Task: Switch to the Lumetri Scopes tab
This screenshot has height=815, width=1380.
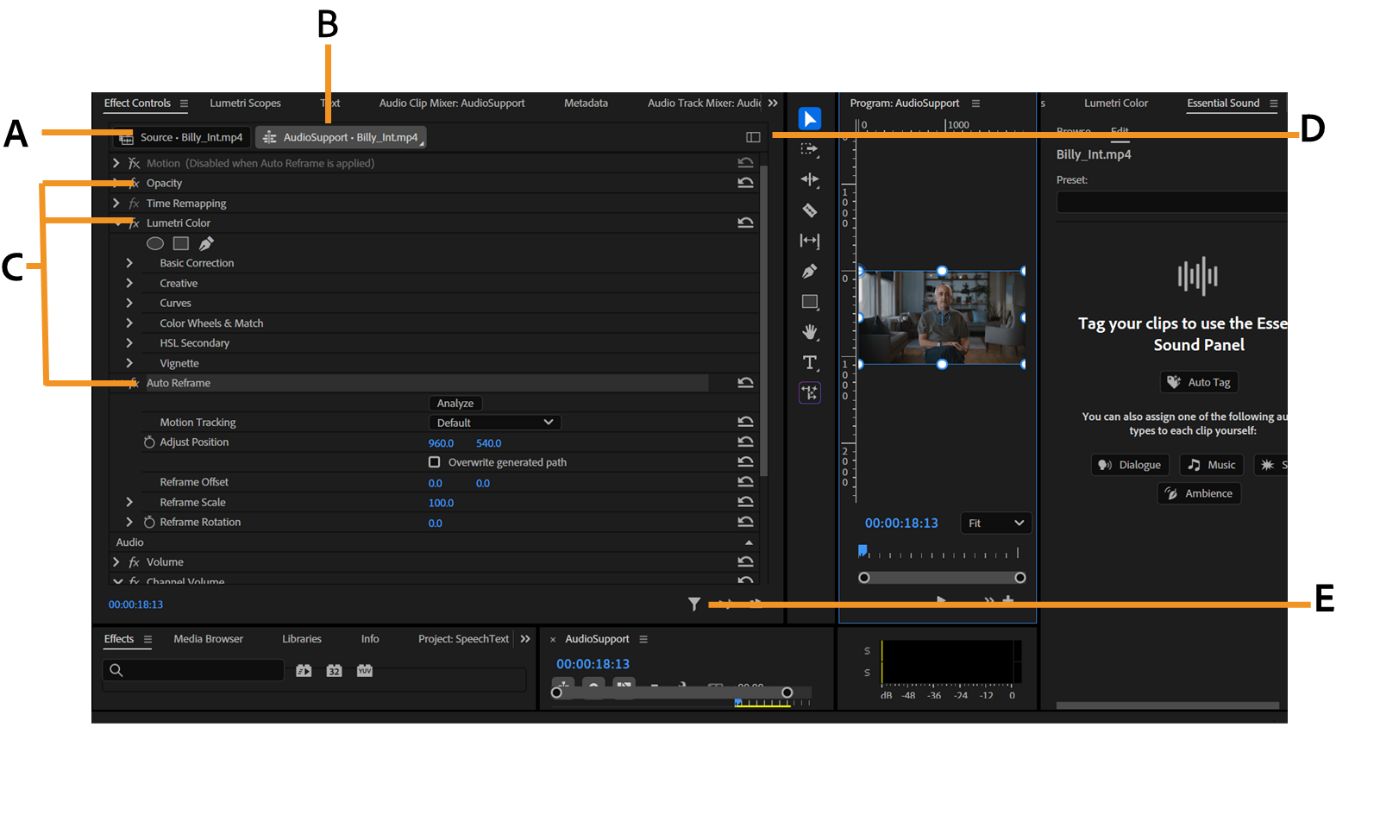Action: (x=245, y=103)
